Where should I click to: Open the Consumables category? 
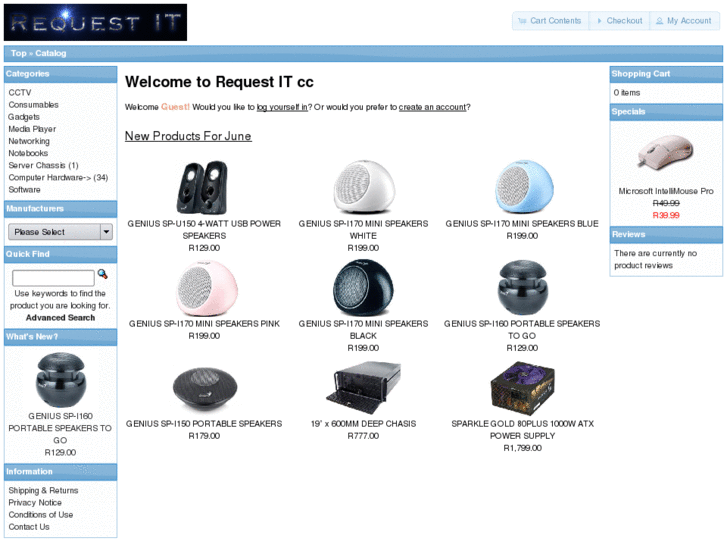[x=33, y=105]
